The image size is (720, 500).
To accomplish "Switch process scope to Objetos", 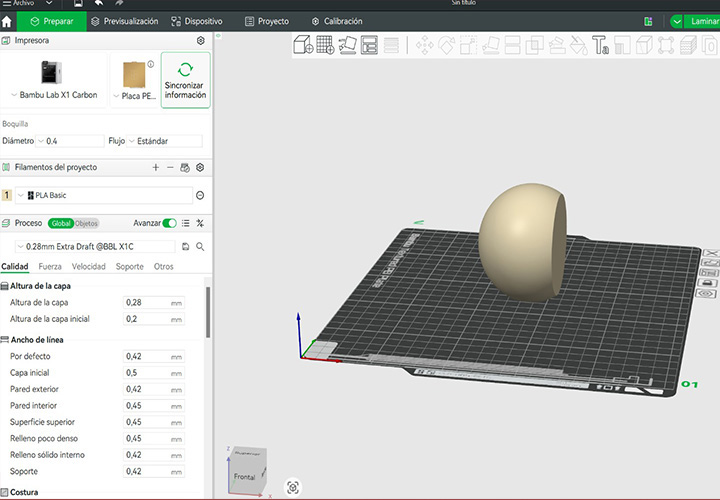I will [87, 223].
